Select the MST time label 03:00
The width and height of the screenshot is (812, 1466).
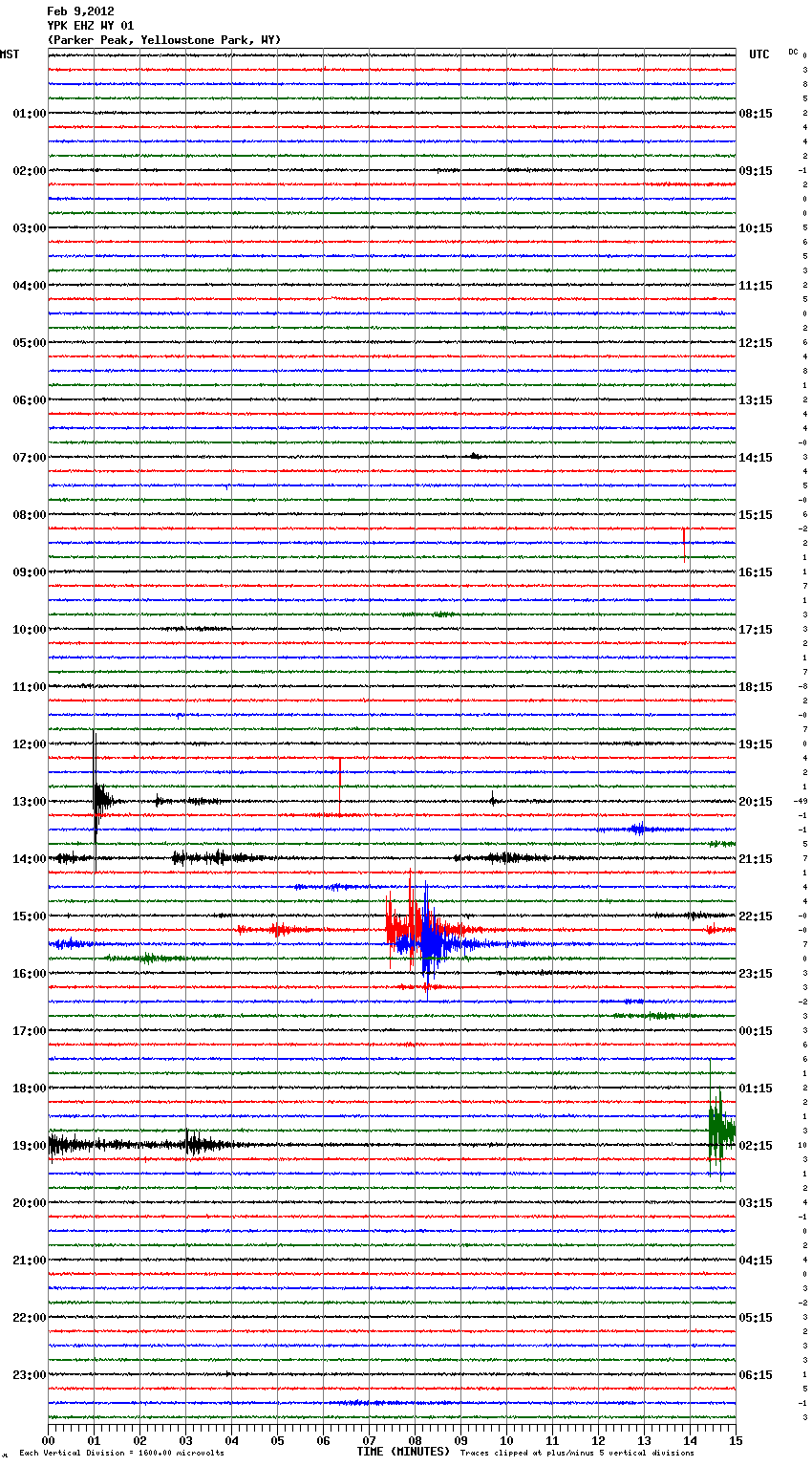[30, 228]
